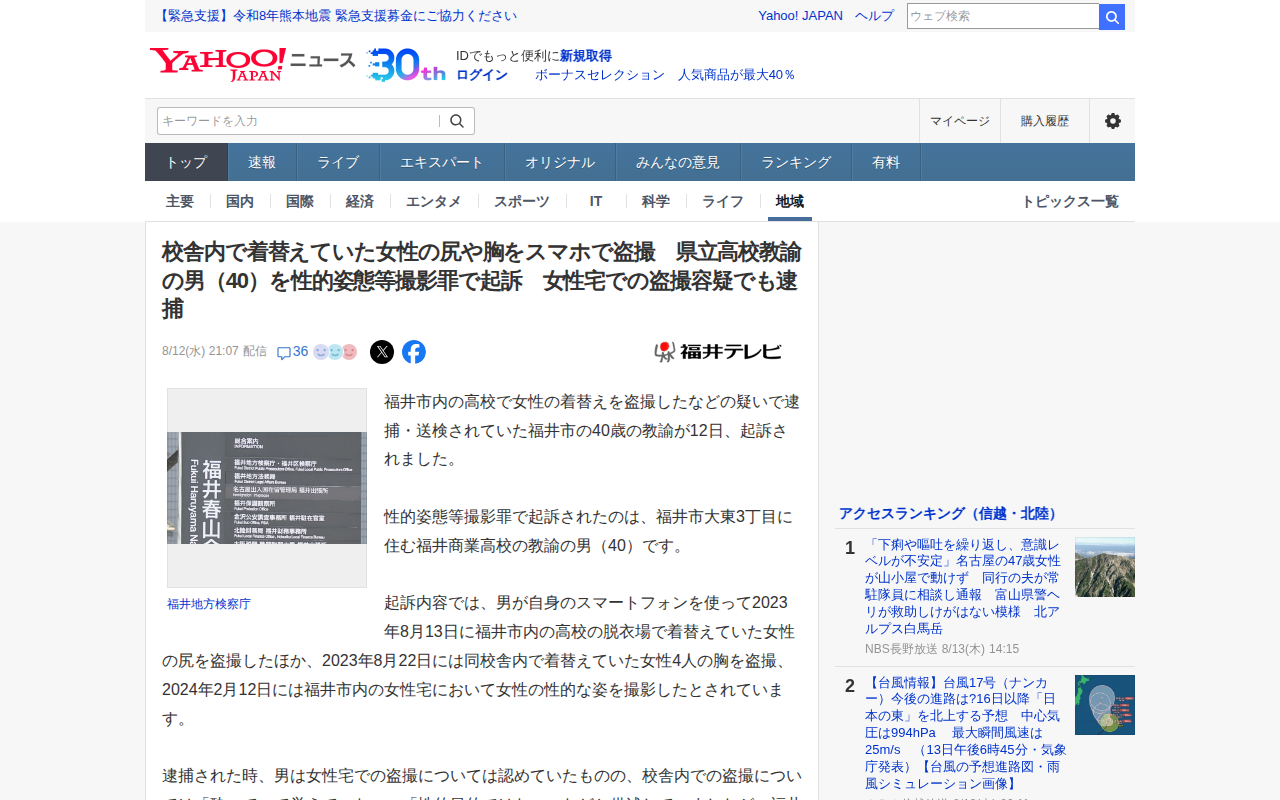Focus the キーワードを入力 search field
This screenshot has height=800, width=1280.
(298, 121)
